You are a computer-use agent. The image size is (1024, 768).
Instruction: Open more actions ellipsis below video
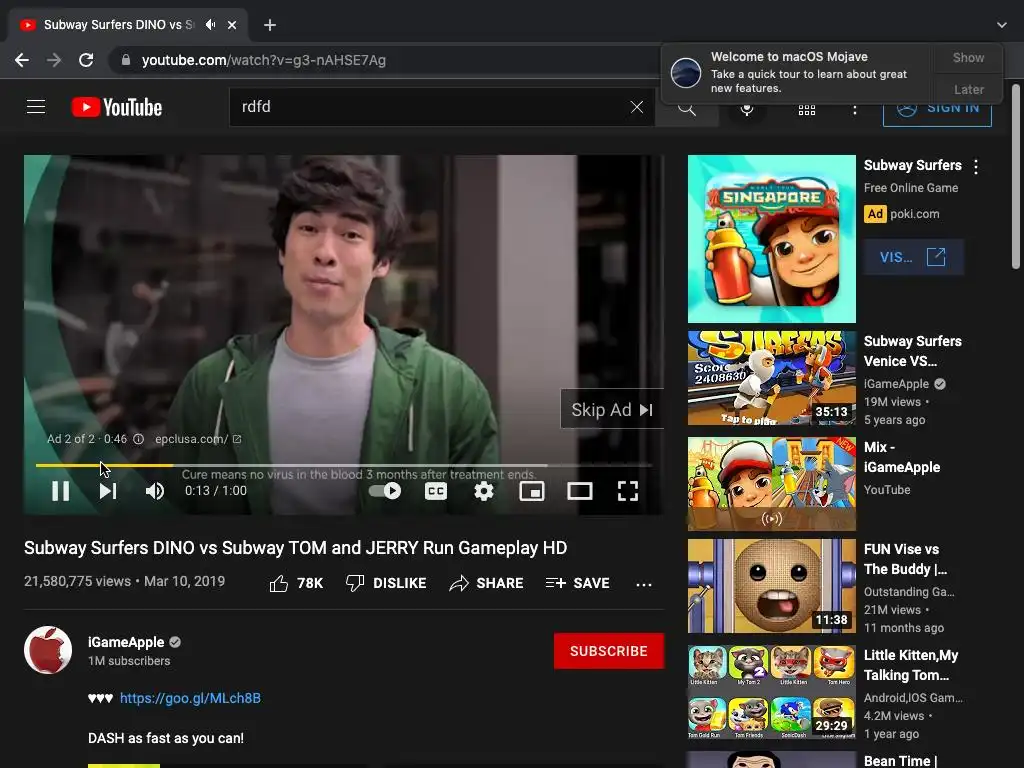(x=644, y=584)
